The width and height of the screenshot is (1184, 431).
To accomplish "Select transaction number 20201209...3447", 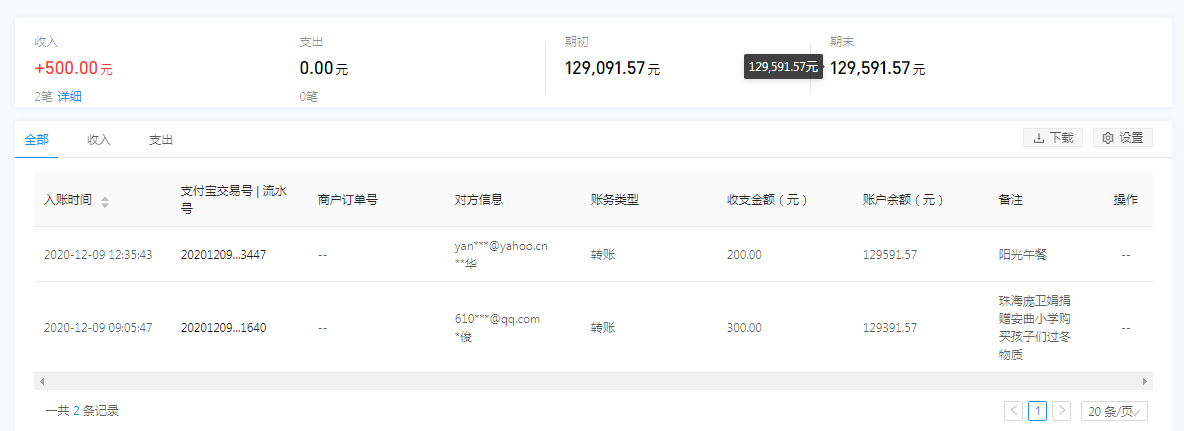I will [223, 255].
